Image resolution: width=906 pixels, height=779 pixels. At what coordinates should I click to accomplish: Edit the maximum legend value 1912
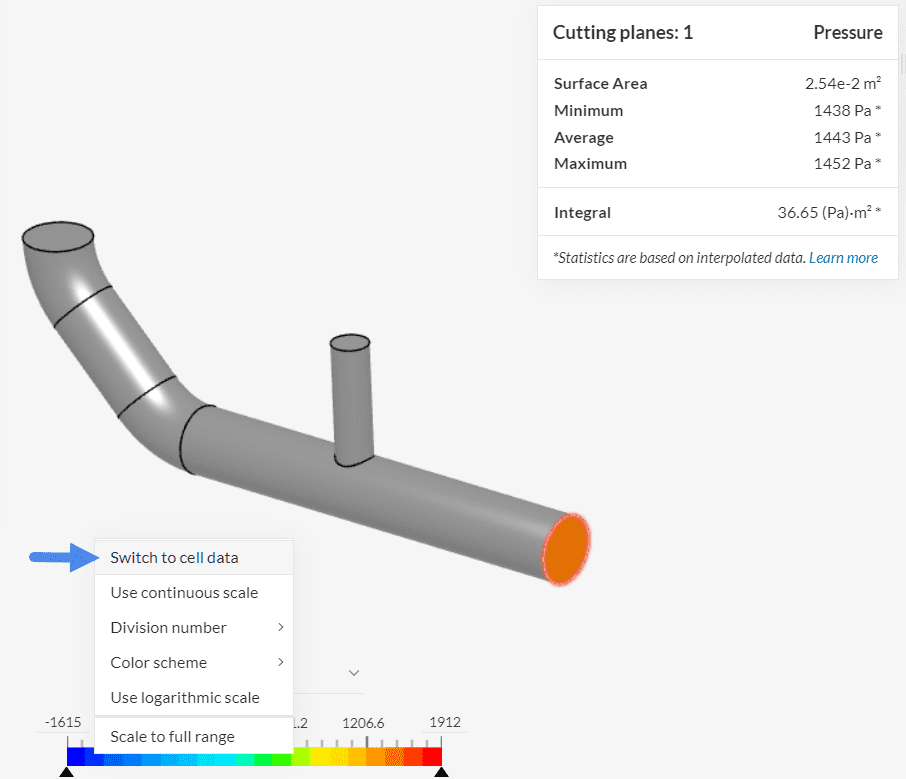[x=445, y=722]
